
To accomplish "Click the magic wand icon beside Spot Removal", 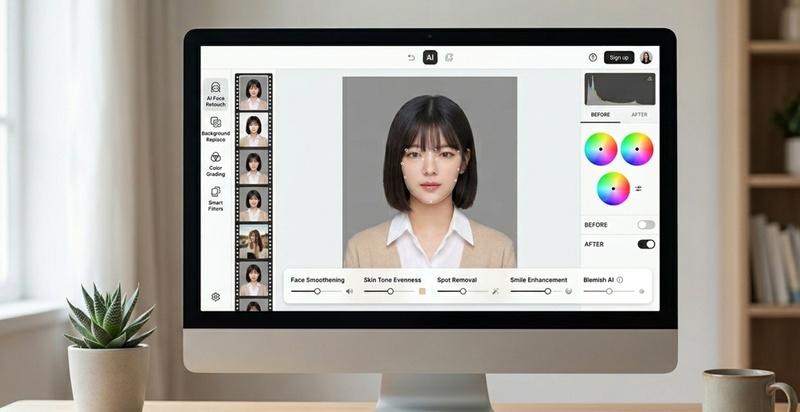I will pyautogui.click(x=495, y=291).
